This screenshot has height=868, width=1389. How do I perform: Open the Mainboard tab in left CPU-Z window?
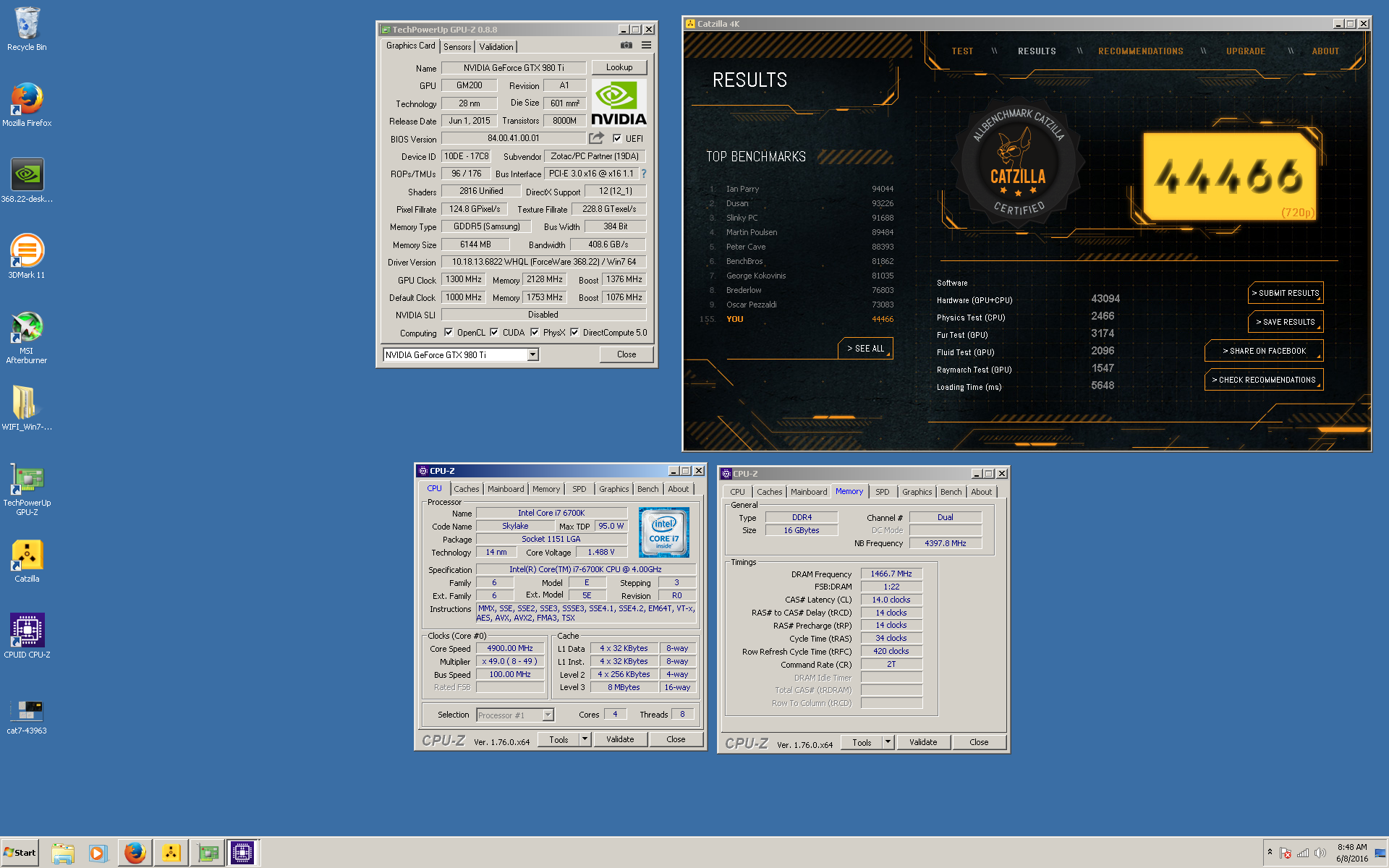point(506,489)
